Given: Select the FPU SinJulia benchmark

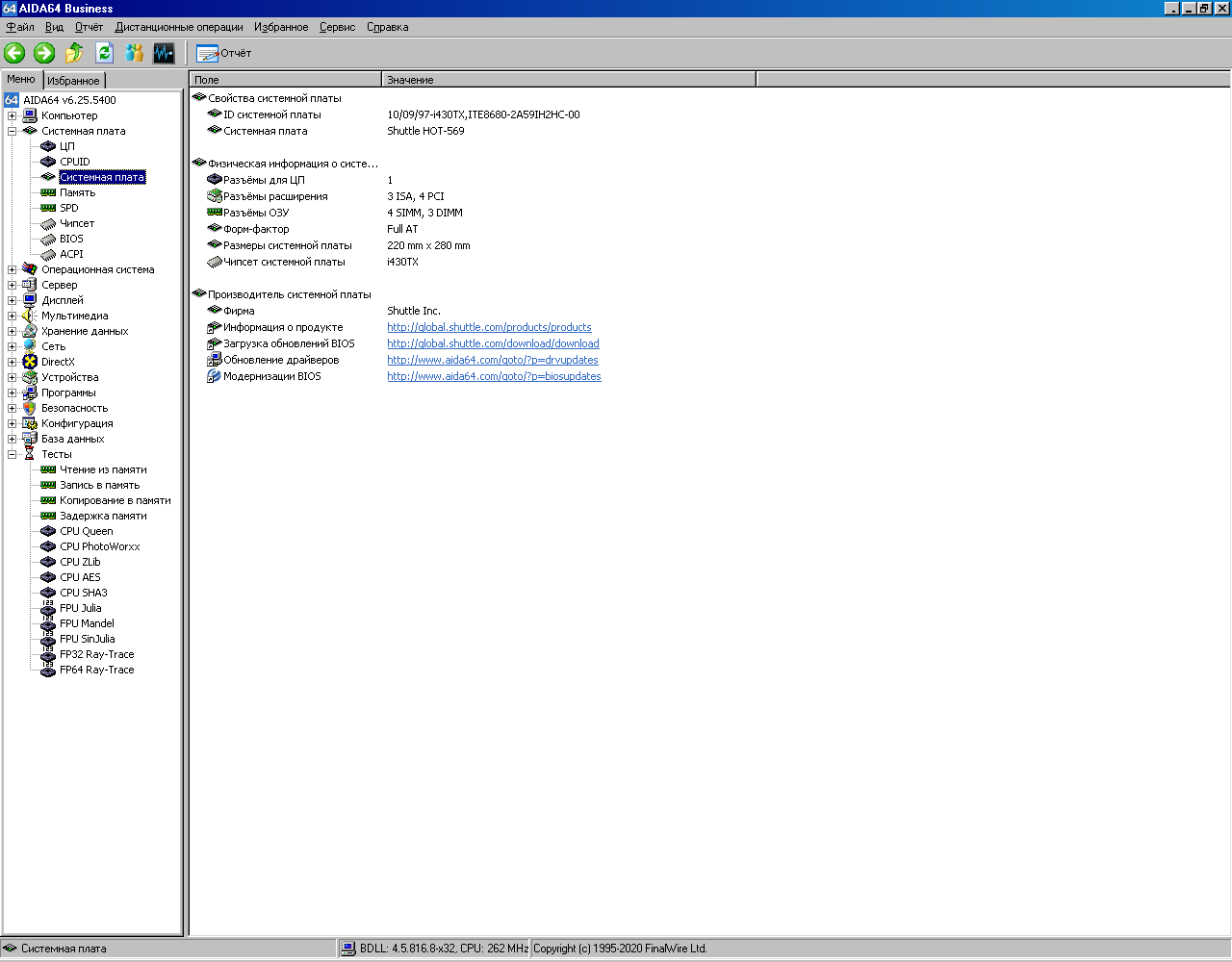Looking at the screenshot, I should tap(87, 639).
